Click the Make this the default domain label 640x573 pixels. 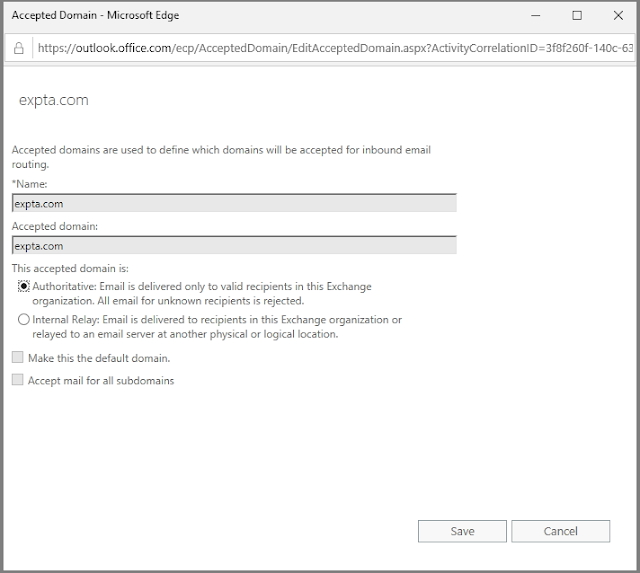[98, 358]
